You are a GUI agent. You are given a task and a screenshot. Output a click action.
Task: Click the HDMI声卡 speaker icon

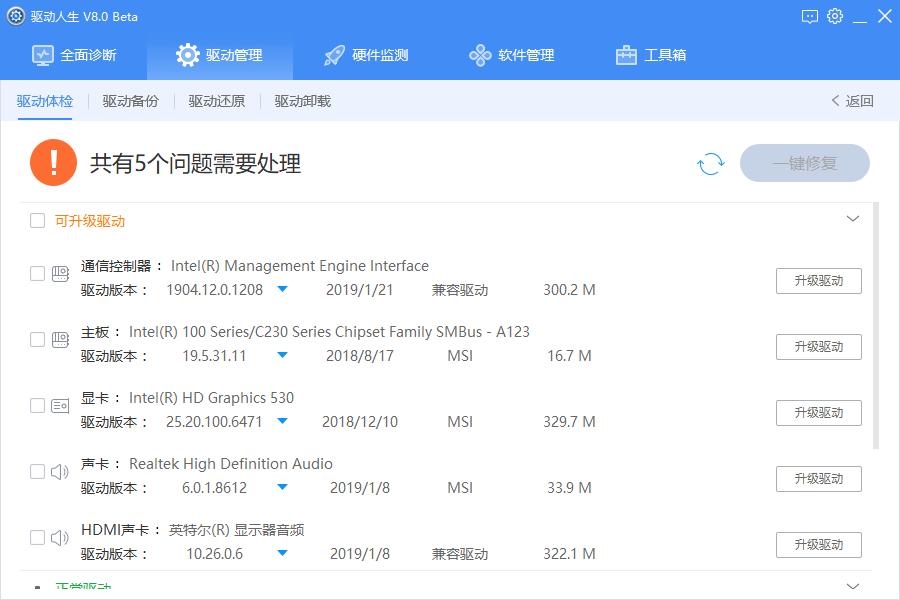pyautogui.click(x=57, y=535)
